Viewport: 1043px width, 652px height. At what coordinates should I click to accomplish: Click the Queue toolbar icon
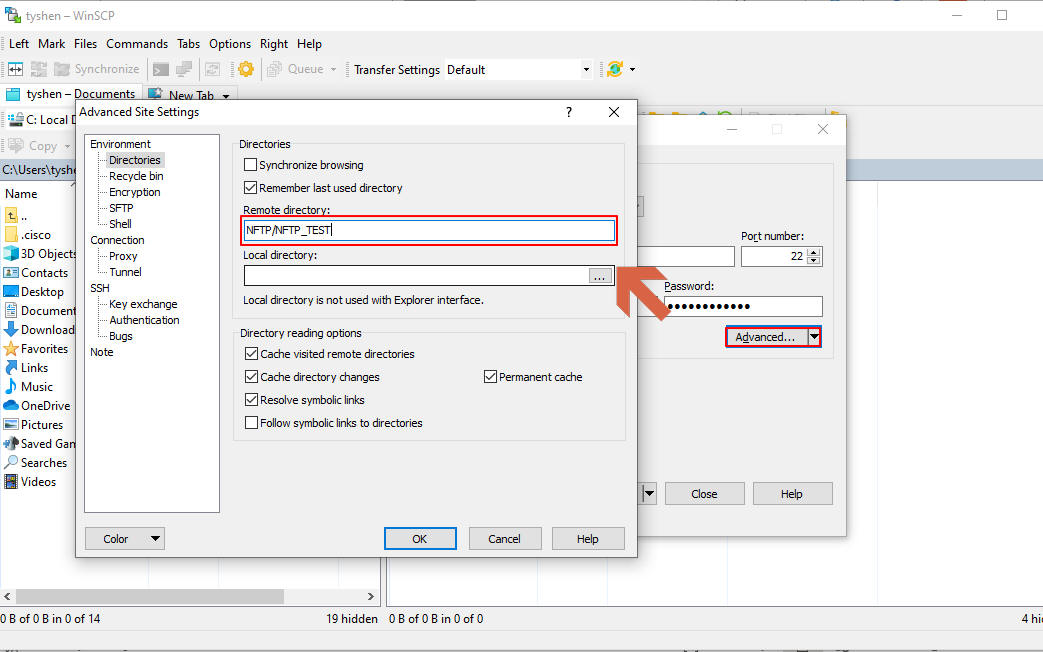click(x=296, y=69)
